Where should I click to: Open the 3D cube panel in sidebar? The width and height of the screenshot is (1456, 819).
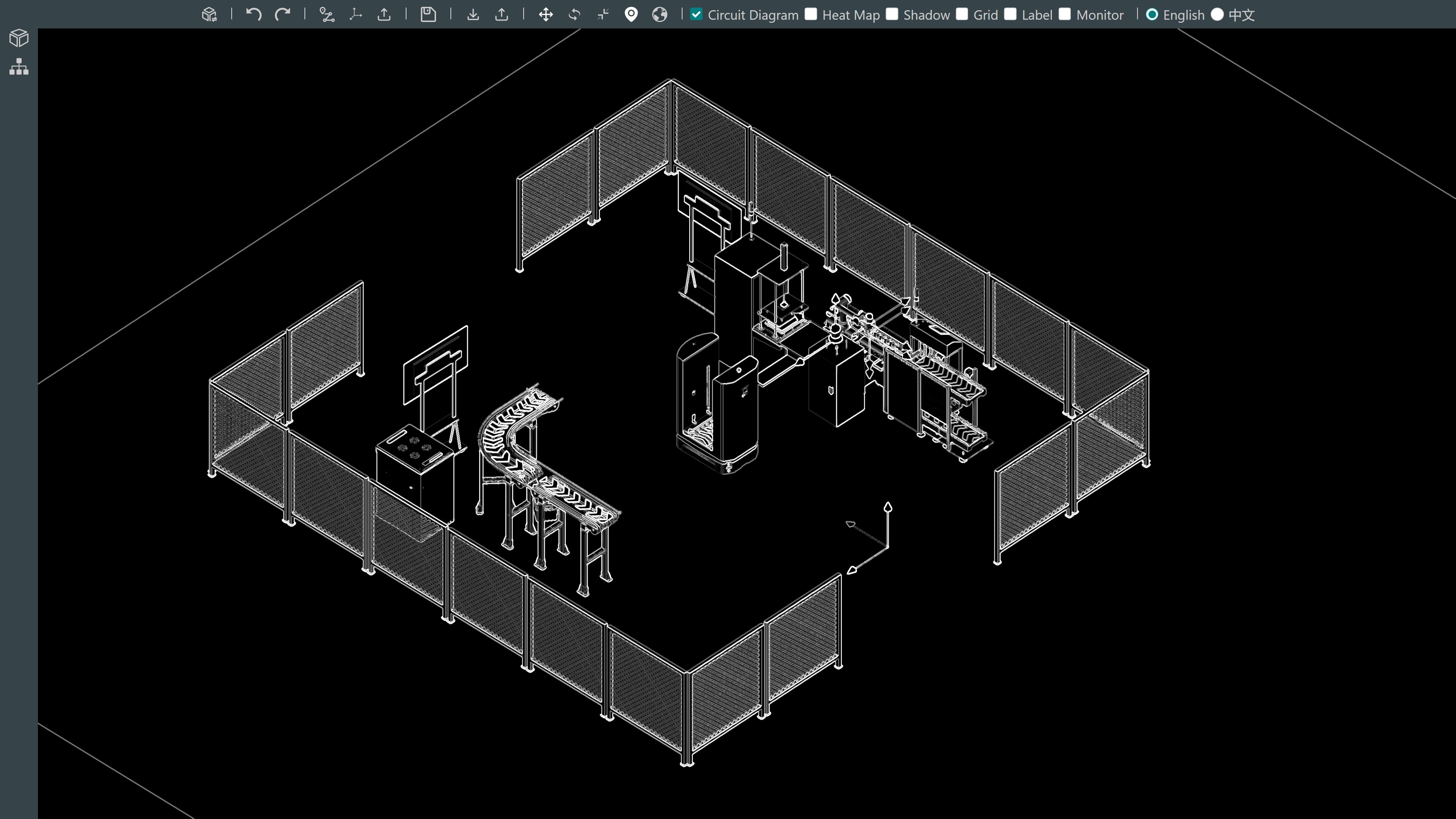click(x=19, y=38)
